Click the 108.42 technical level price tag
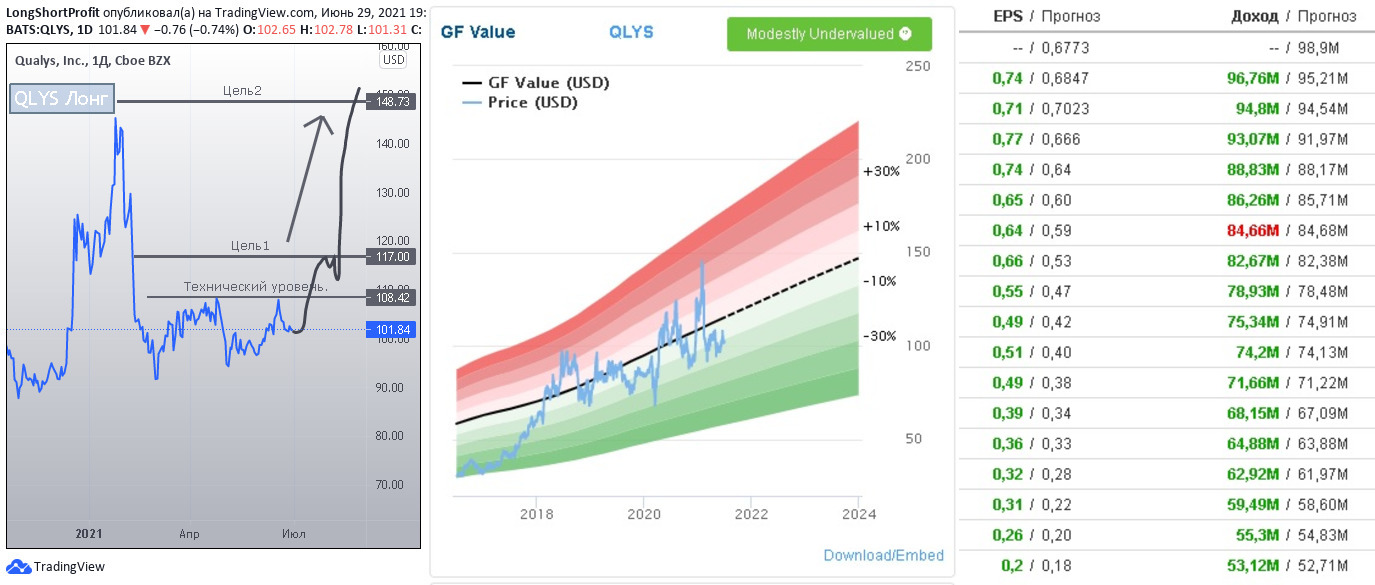 pyautogui.click(x=391, y=297)
